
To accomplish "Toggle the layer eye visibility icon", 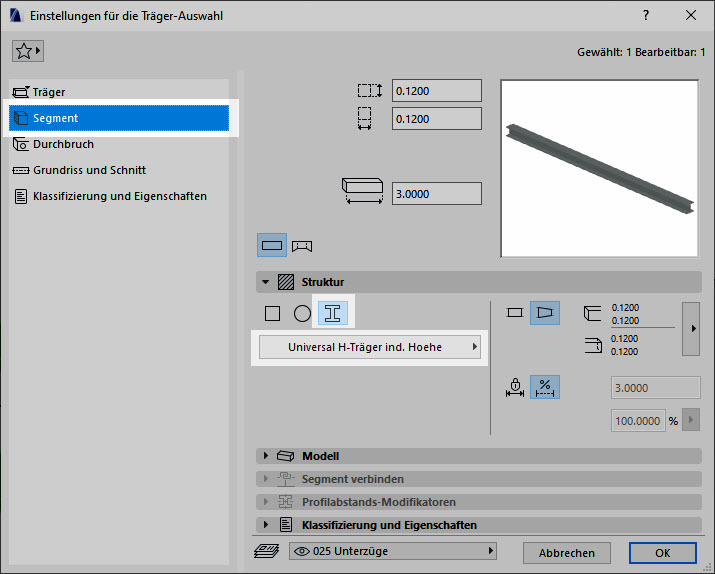I will coord(301,551).
